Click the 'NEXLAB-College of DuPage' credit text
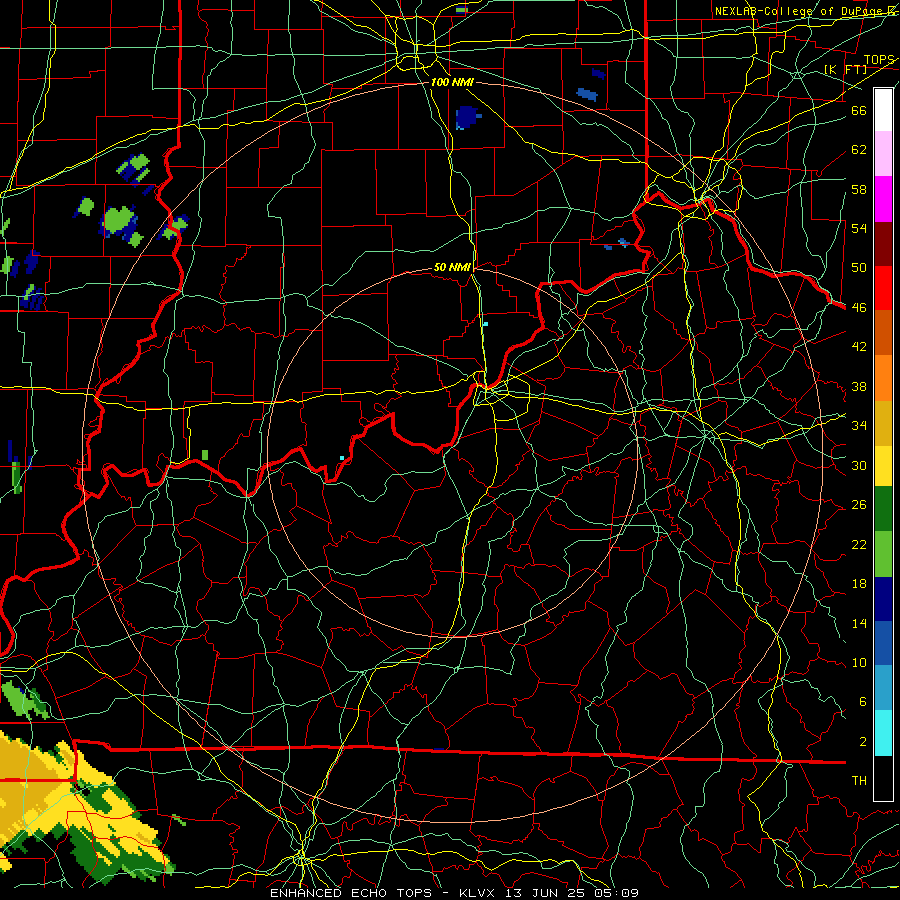Screen dimensions: 900x900 [800, 11]
